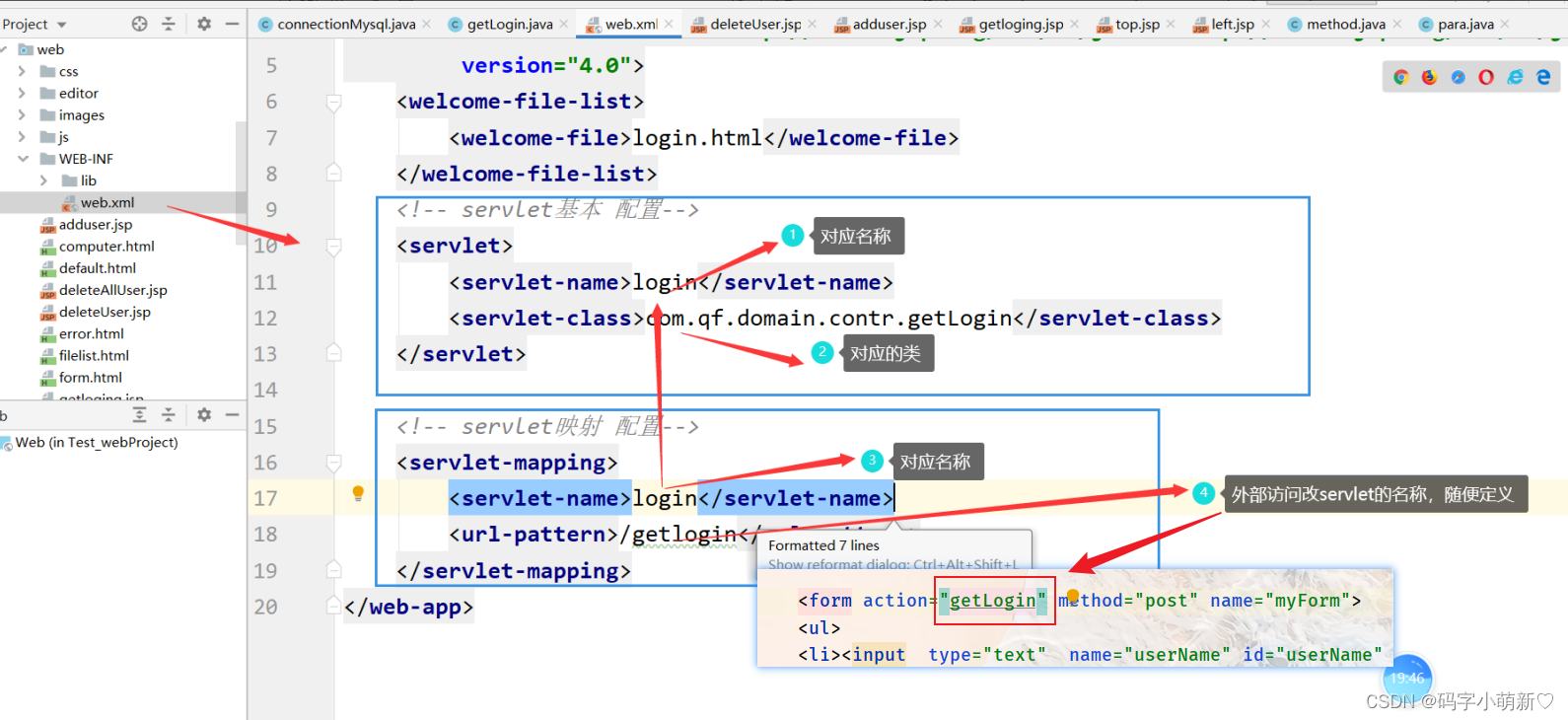This screenshot has height=720, width=1568.
Task: Select adduser.jsp in the project tree
Action: click(96, 224)
